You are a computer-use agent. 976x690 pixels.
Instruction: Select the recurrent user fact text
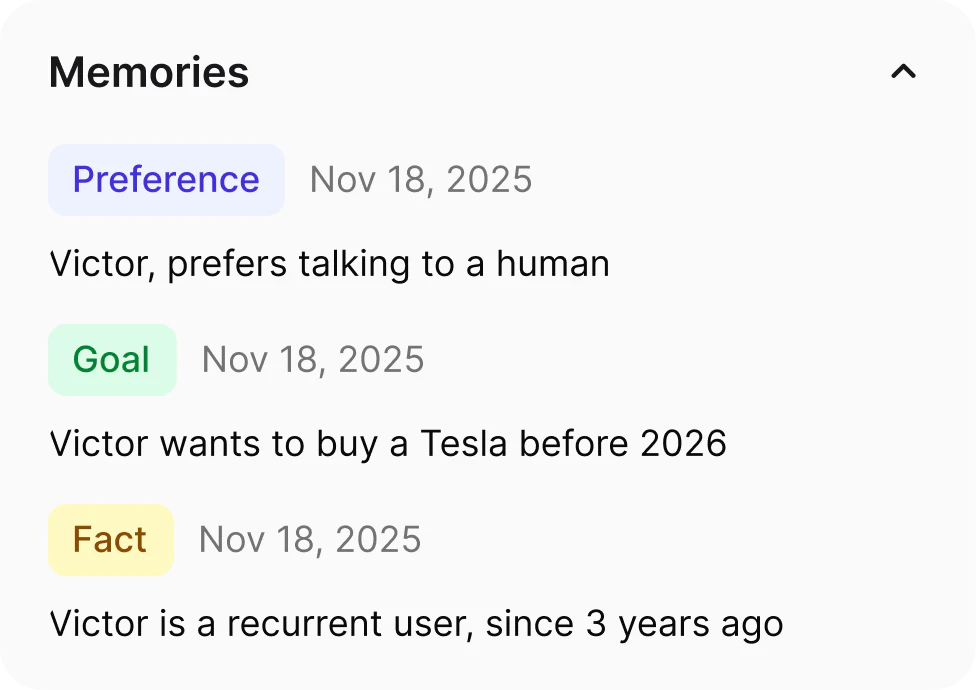coord(416,623)
